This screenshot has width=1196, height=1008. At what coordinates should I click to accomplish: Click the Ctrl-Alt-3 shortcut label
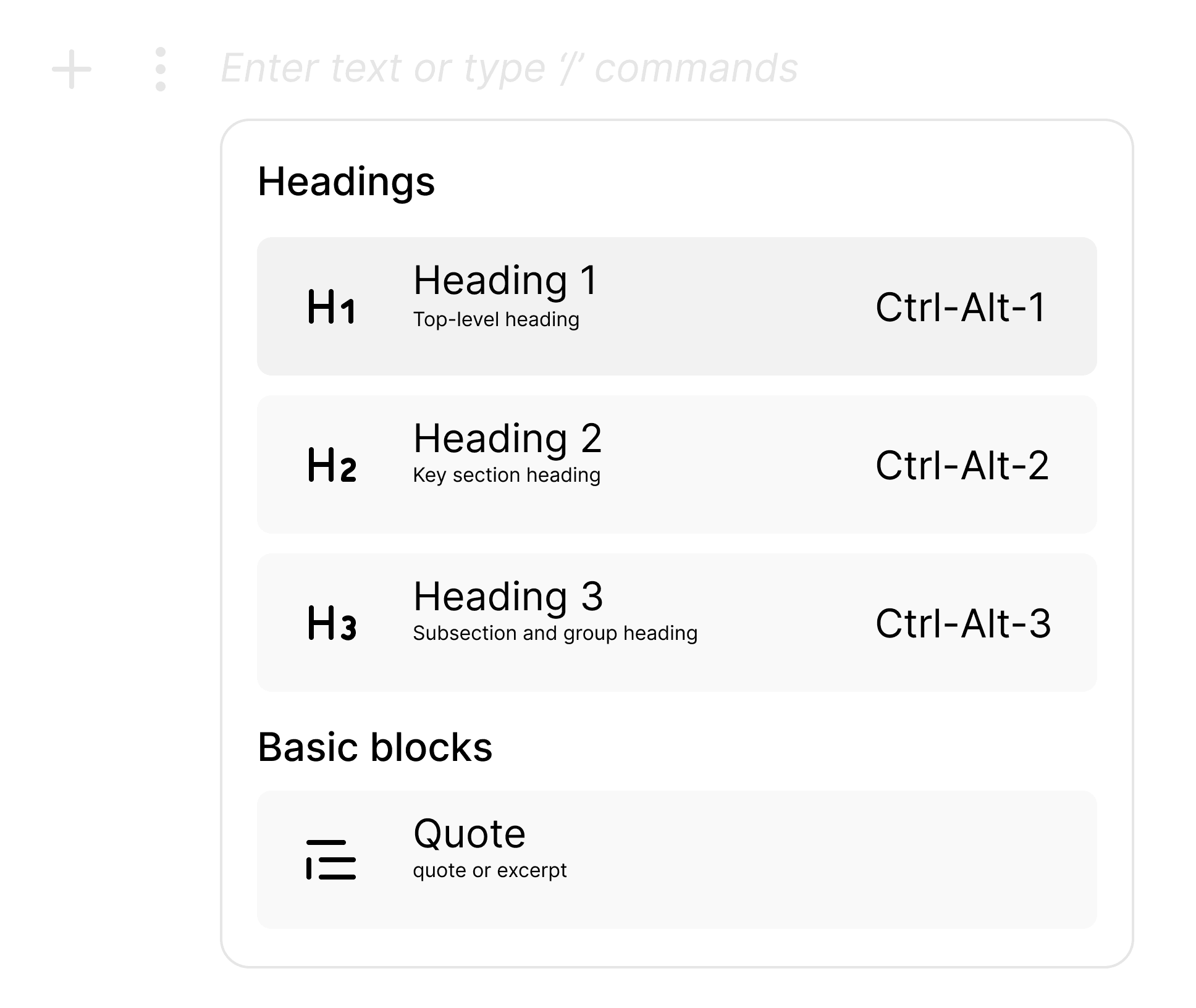click(963, 623)
